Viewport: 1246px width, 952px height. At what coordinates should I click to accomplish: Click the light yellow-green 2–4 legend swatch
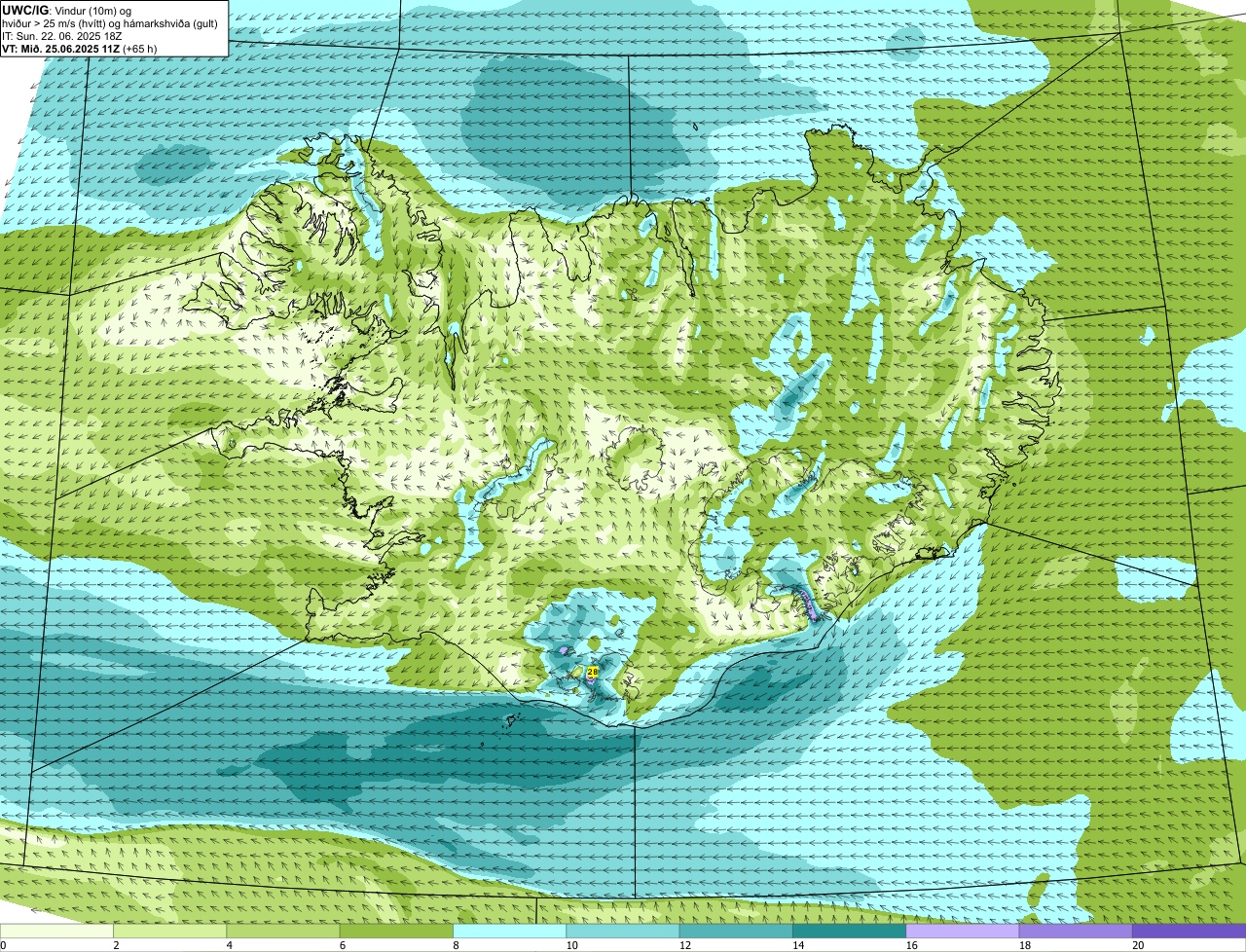169,932
